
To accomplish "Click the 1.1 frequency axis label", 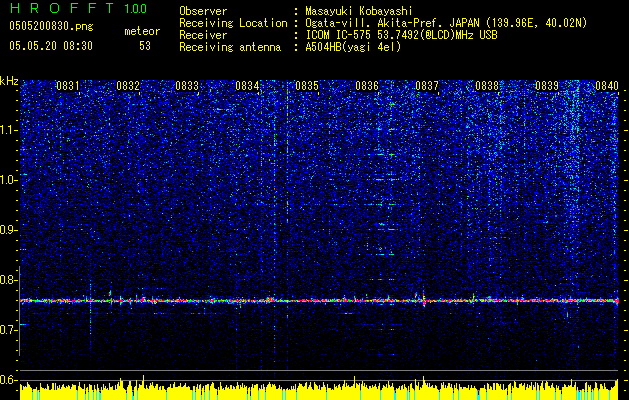I will point(9,130).
